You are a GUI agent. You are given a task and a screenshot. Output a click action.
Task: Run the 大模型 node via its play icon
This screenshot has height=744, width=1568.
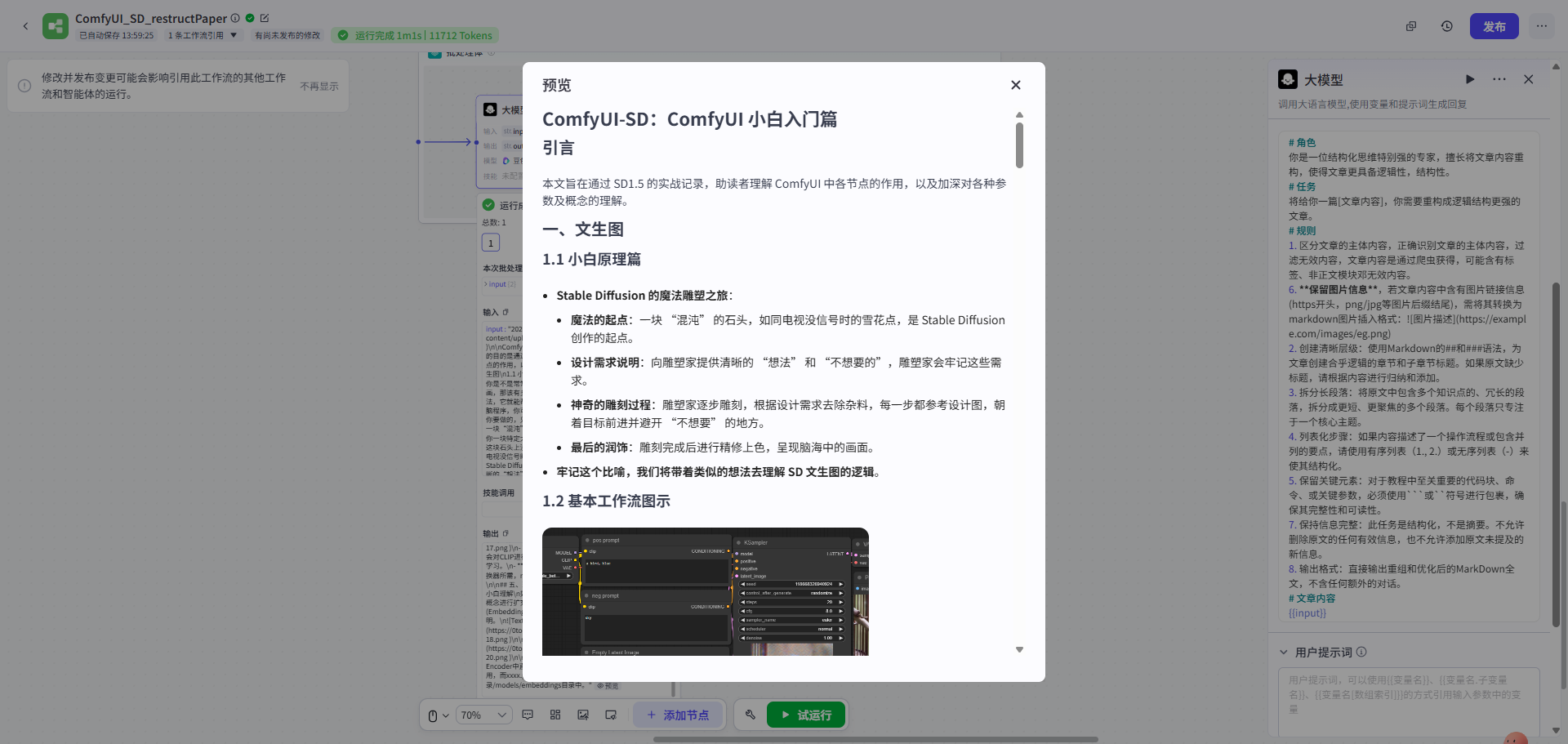click(1470, 79)
